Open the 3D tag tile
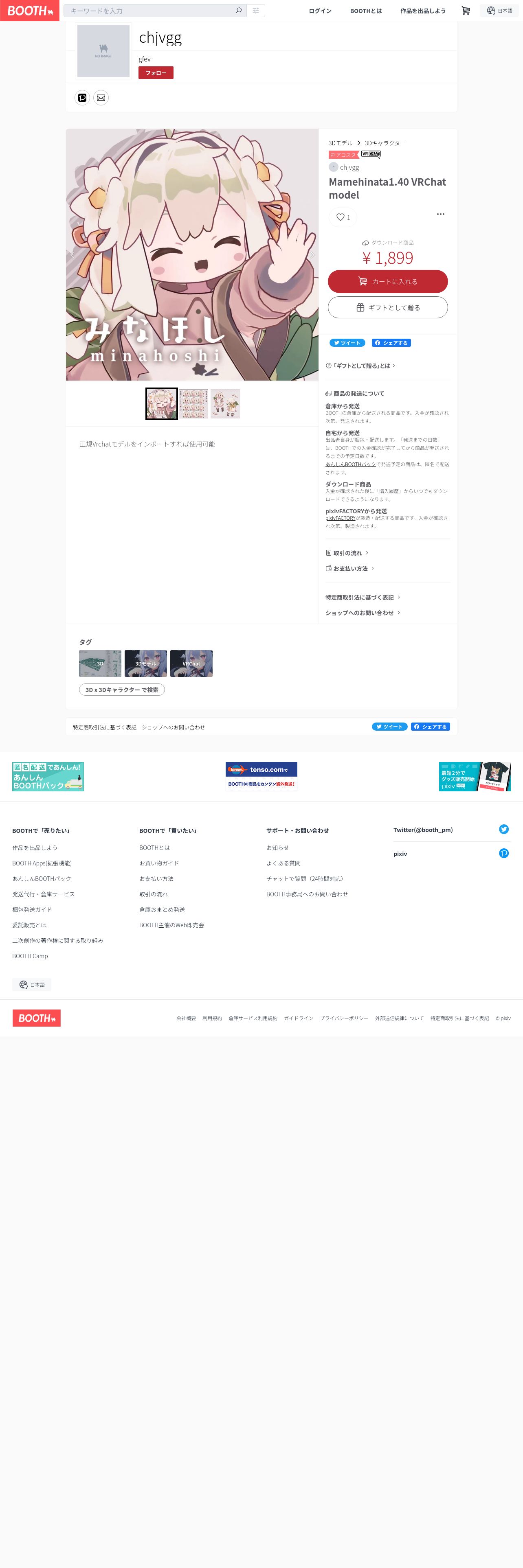 click(x=101, y=664)
